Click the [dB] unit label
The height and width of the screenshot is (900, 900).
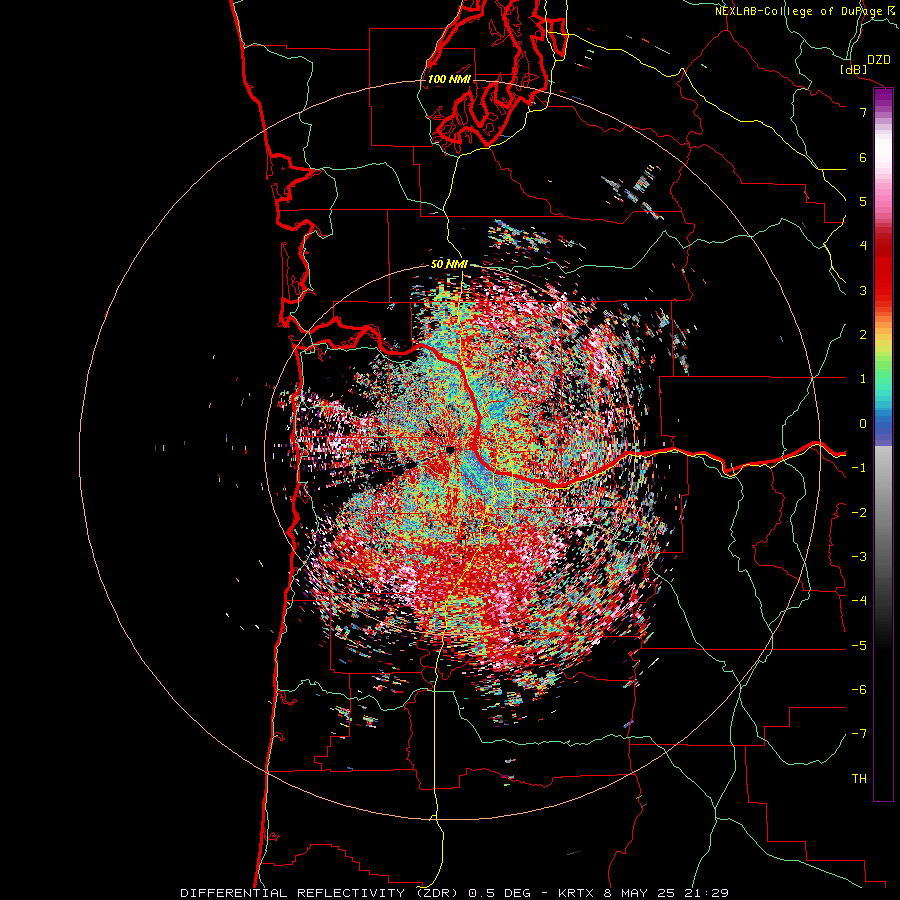tap(854, 69)
